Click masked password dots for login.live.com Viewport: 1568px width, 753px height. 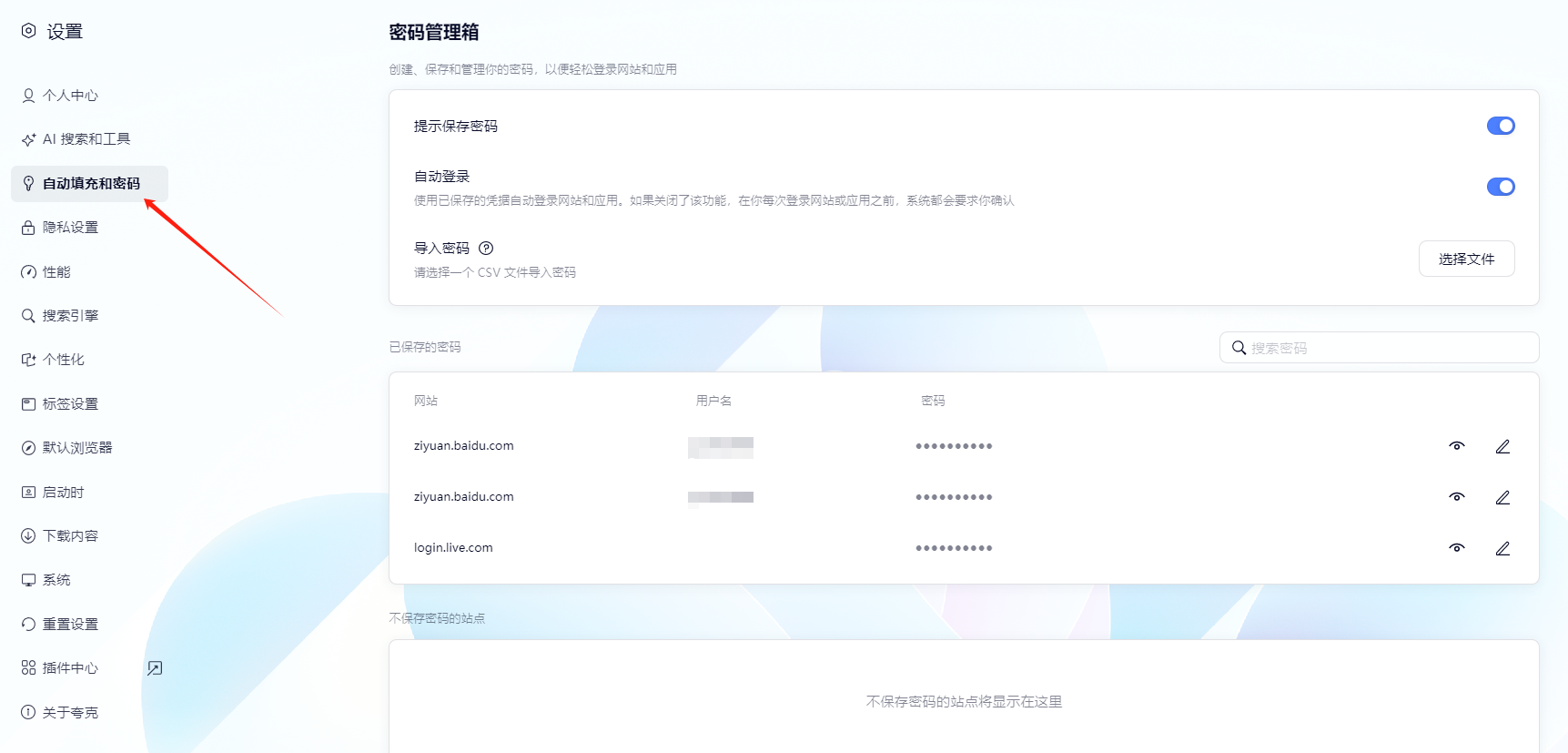click(954, 548)
